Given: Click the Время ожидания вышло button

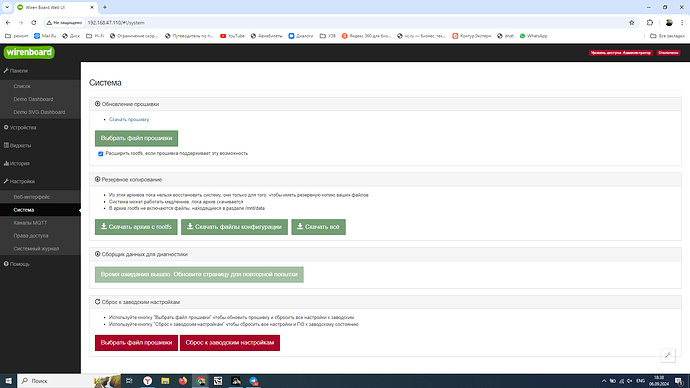Looking at the screenshot, I should [199, 275].
